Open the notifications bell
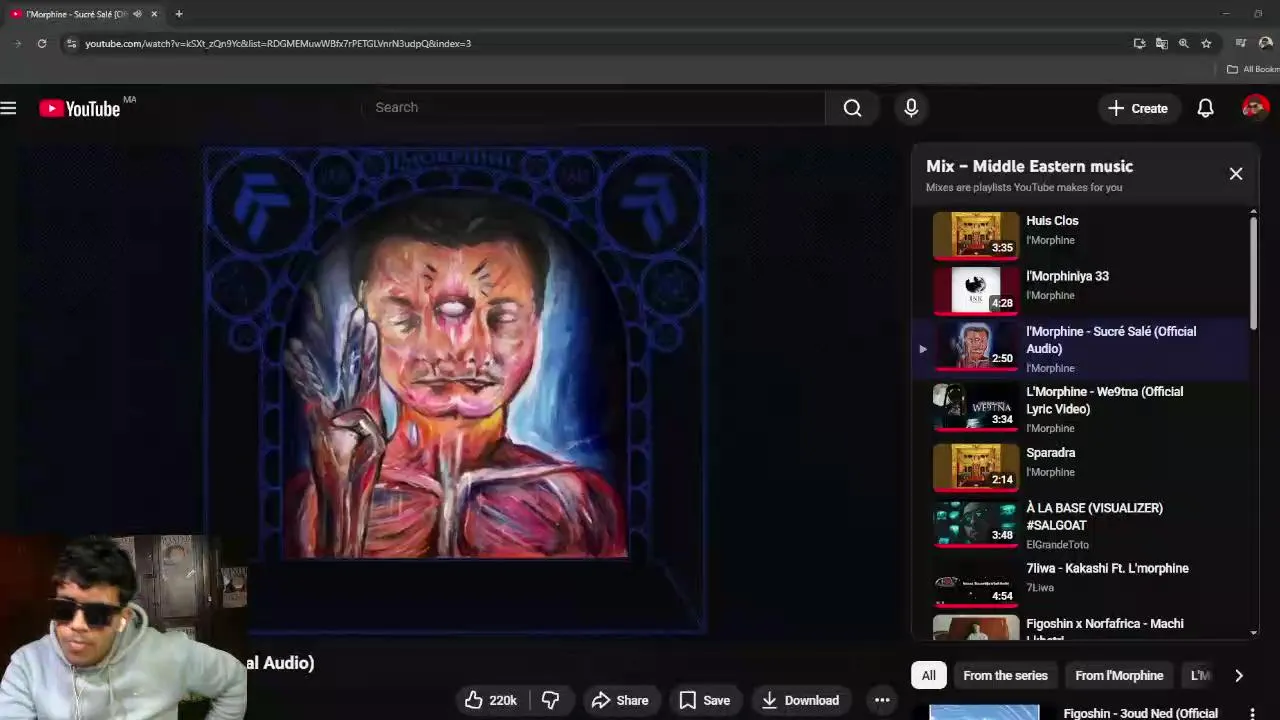 coord(1206,108)
